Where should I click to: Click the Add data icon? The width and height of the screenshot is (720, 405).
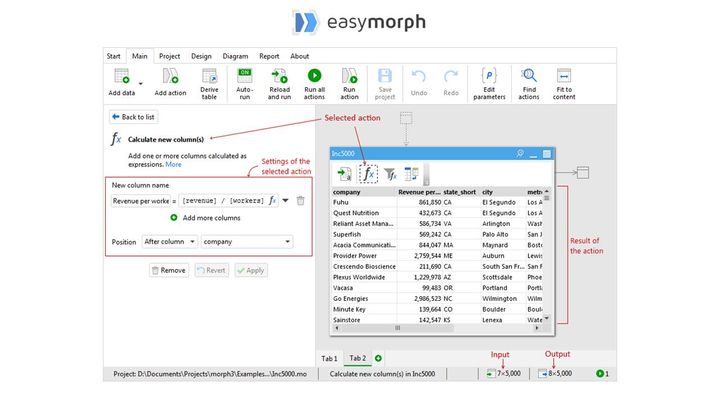click(122, 76)
